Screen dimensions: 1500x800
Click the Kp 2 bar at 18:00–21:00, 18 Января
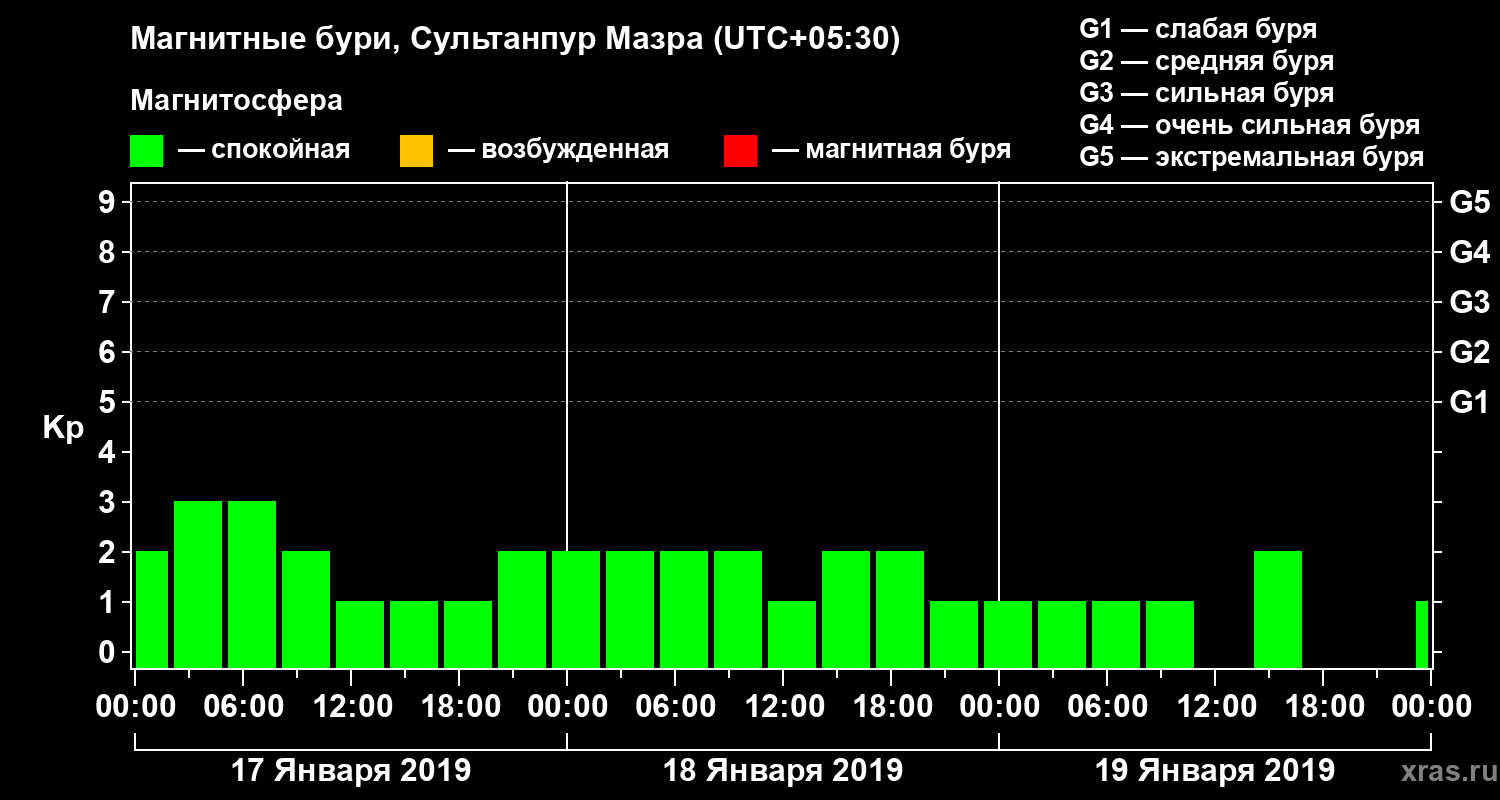tap(900, 609)
